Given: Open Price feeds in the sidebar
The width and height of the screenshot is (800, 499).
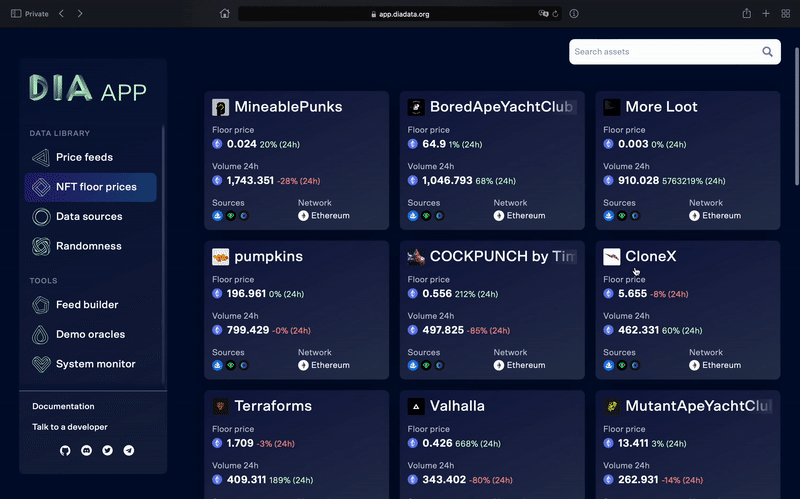Looking at the screenshot, I should point(90,157).
